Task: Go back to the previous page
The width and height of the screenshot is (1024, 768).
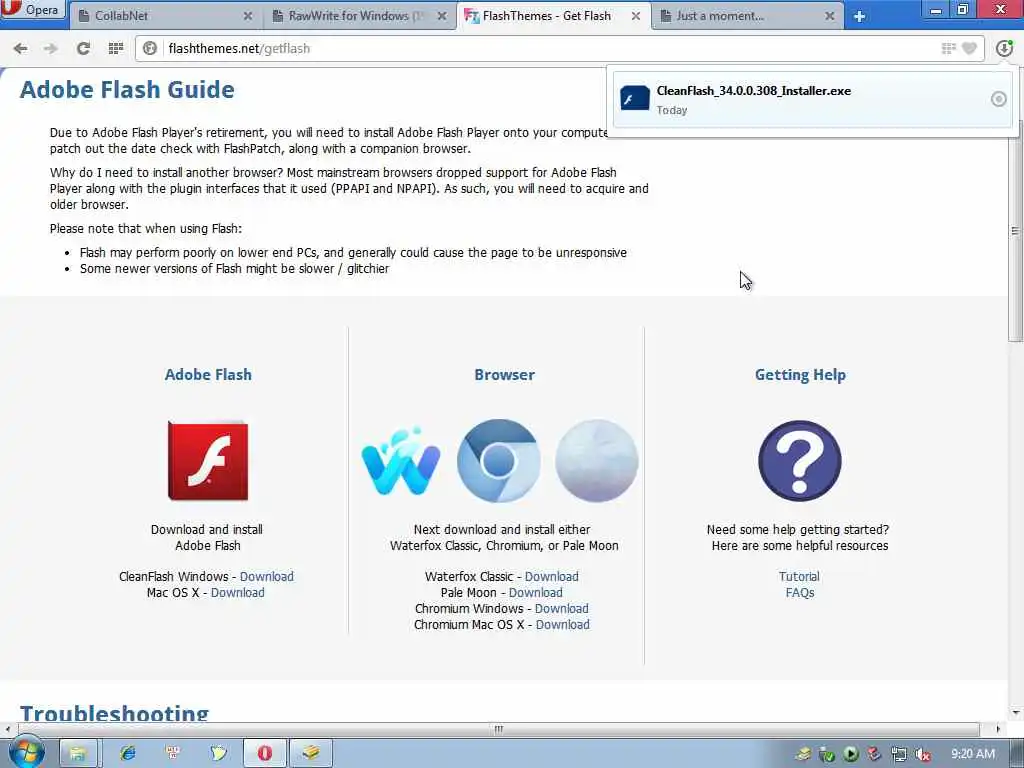Action: 21,48
